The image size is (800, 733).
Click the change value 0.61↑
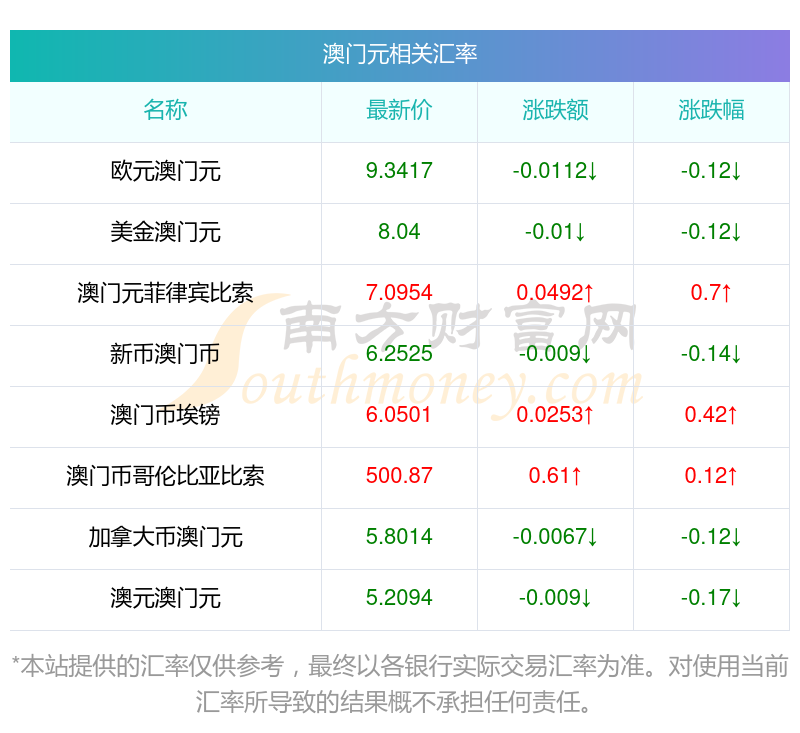click(555, 476)
